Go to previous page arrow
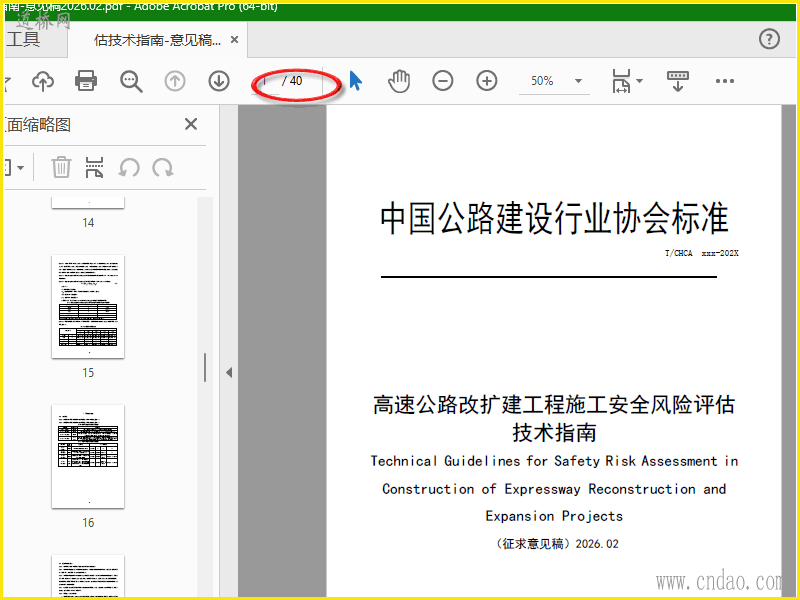The width and height of the screenshot is (800, 600). (x=175, y=81)
